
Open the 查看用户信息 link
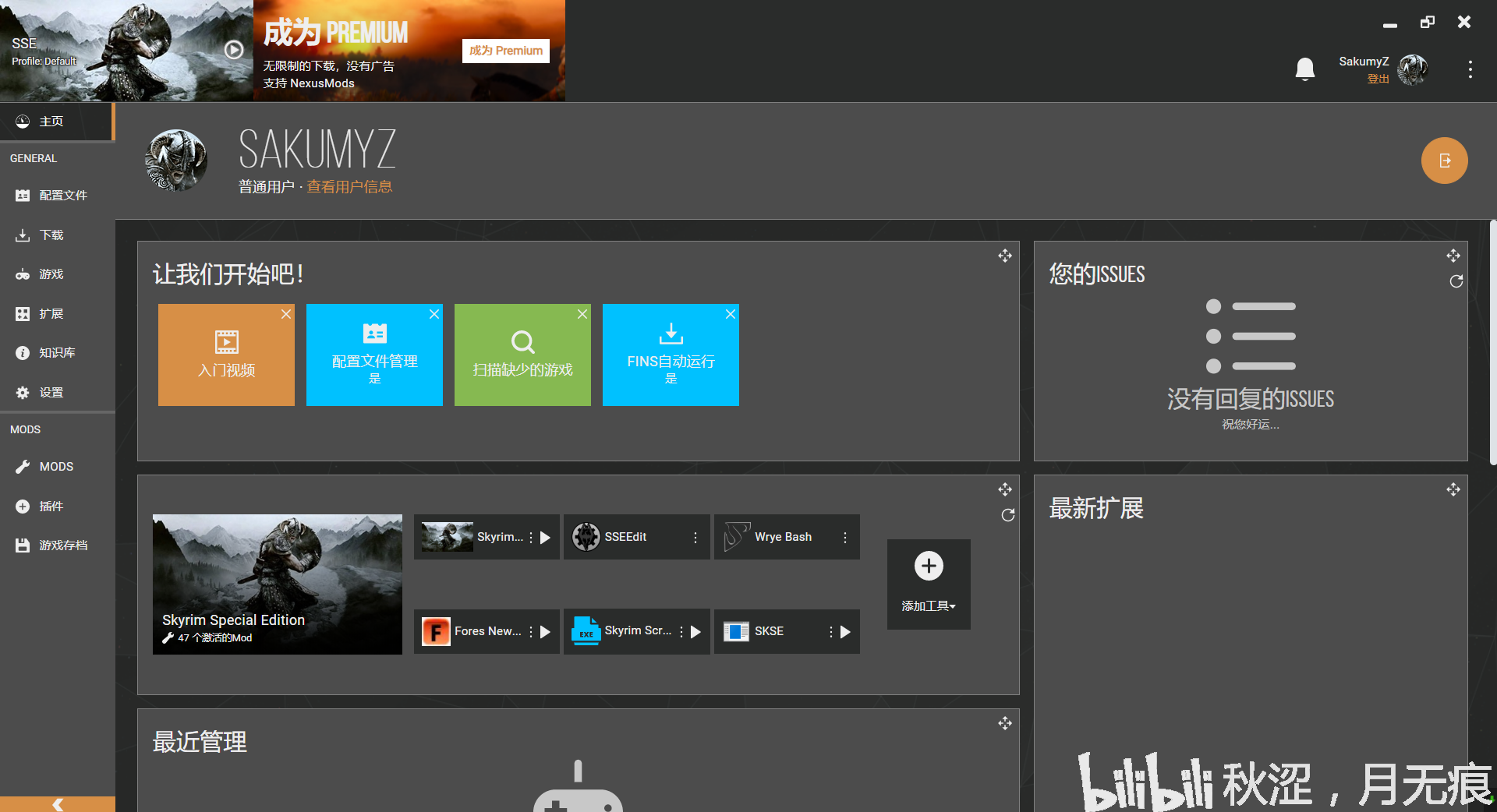pyautogui.click(x=349, y=187)
